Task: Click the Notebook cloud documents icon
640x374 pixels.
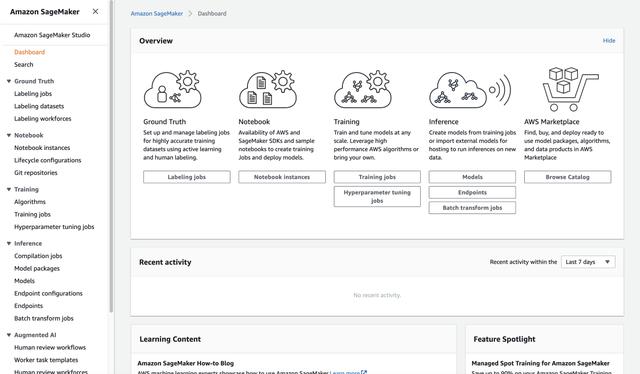Action: (268, 89)
